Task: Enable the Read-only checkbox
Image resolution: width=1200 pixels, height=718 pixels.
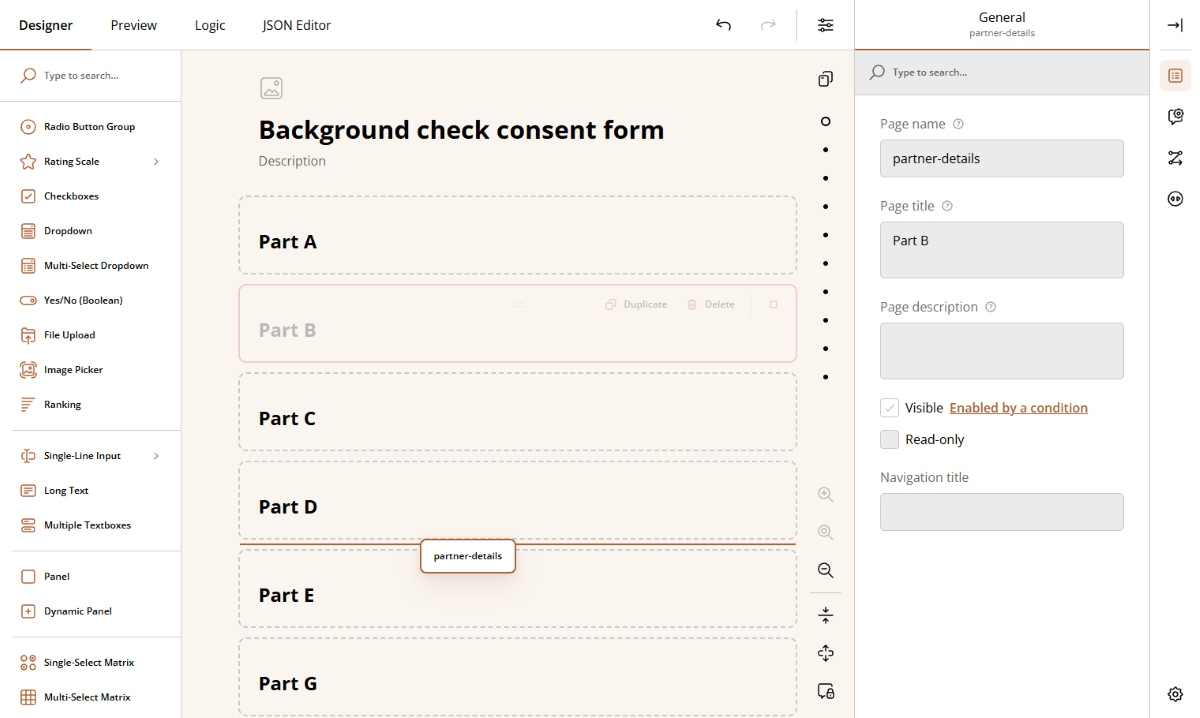Action: (x=889, y=439)
